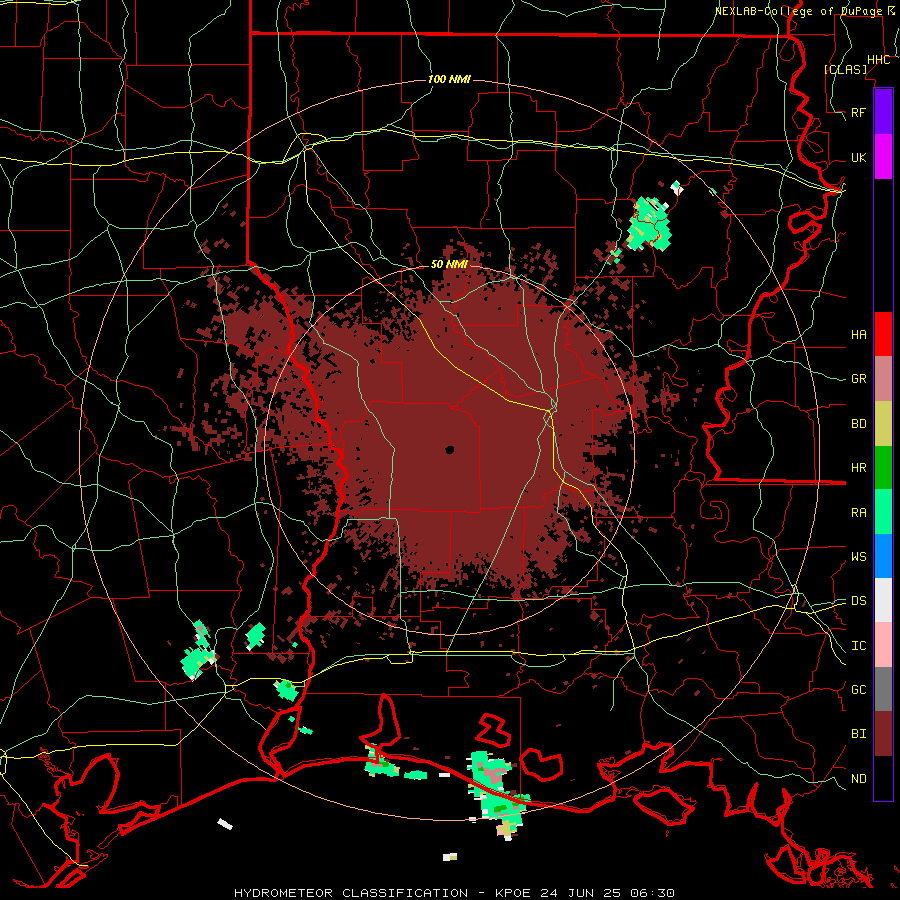This screenshot has width=900, height=900.
Task: Pick the dark green HR color swatch
Action: click(x=883, y=467)
